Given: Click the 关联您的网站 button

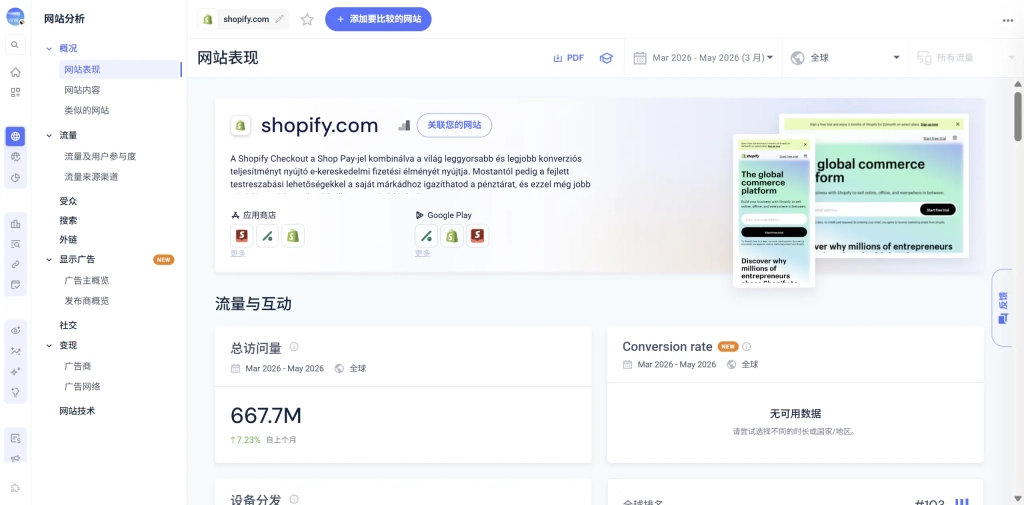Looking at the screenshot, I should pos(454,125).
